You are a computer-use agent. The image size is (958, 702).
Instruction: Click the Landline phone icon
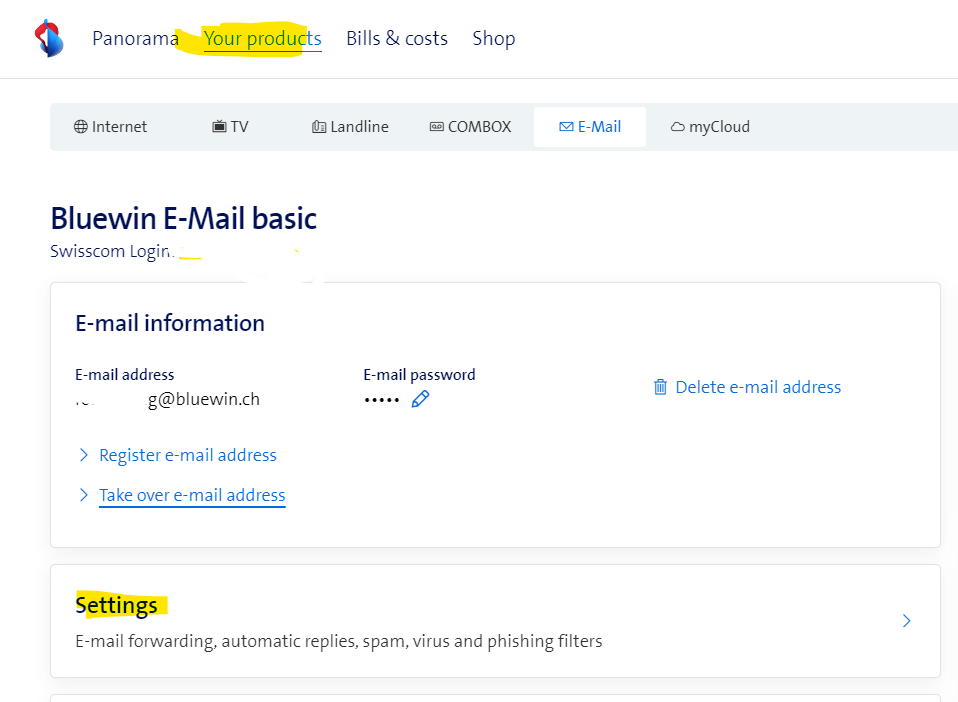pyautogui.click(x=319, y=127)
